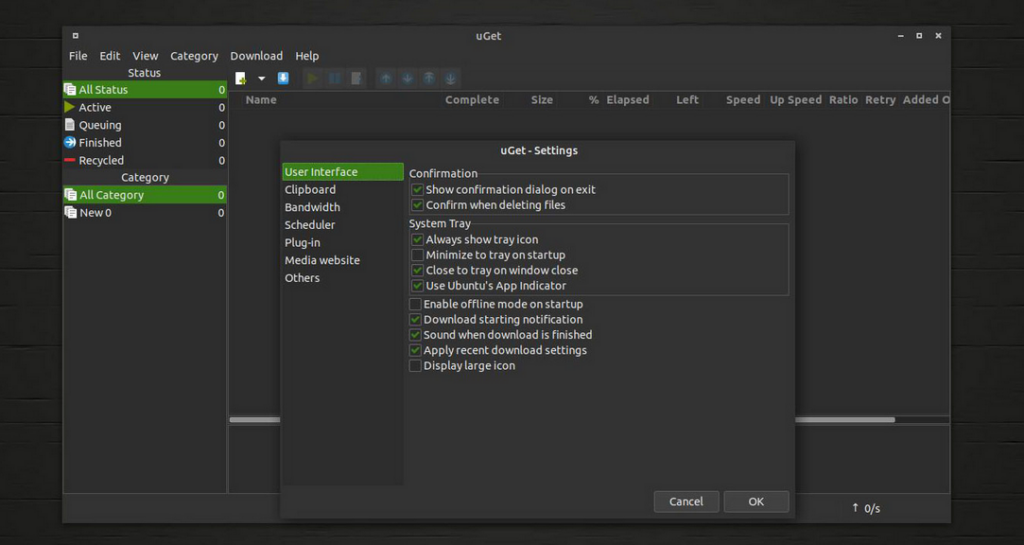Toggle Apply recent download settings

coord(415,350)
